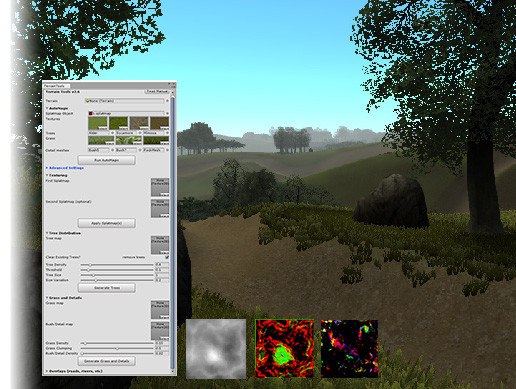Viewport: 516px width, 389px height.
Task: Click the Mimosa tree field
Action: (154, 133)
